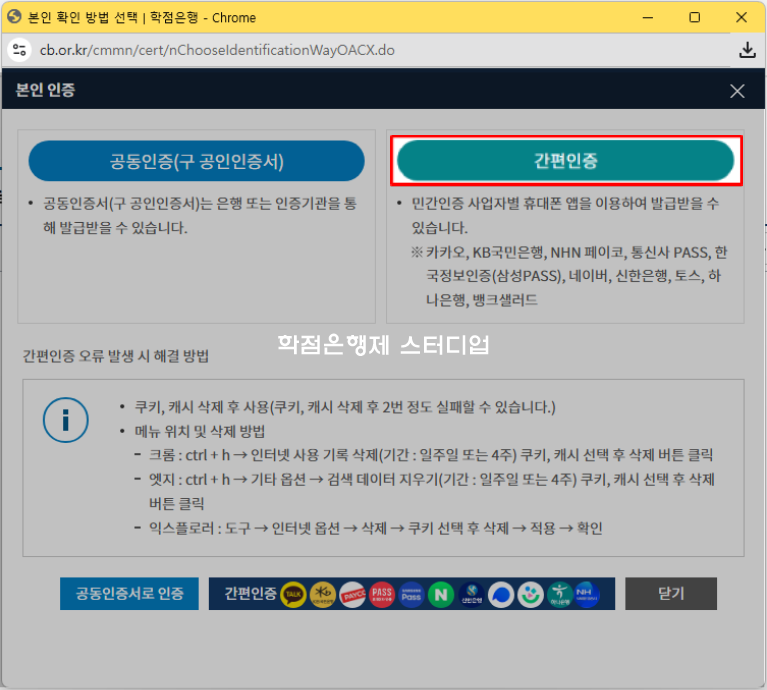Click the red PASS icon in the 간편인증 bar
Viewport: 767px width, 690px height.
point(382,595)
